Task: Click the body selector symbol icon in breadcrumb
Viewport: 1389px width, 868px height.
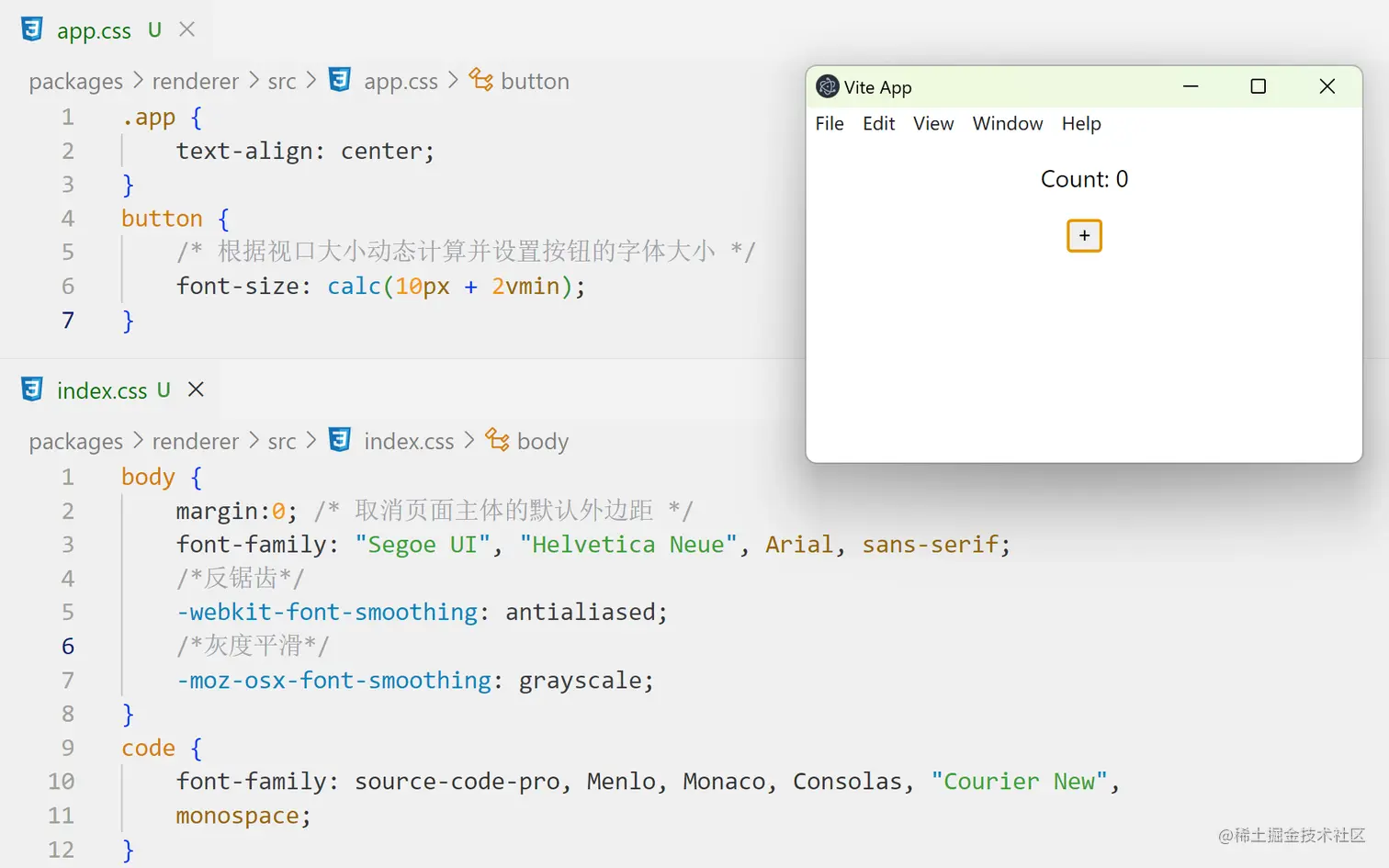Action: (x=497, y=440)
